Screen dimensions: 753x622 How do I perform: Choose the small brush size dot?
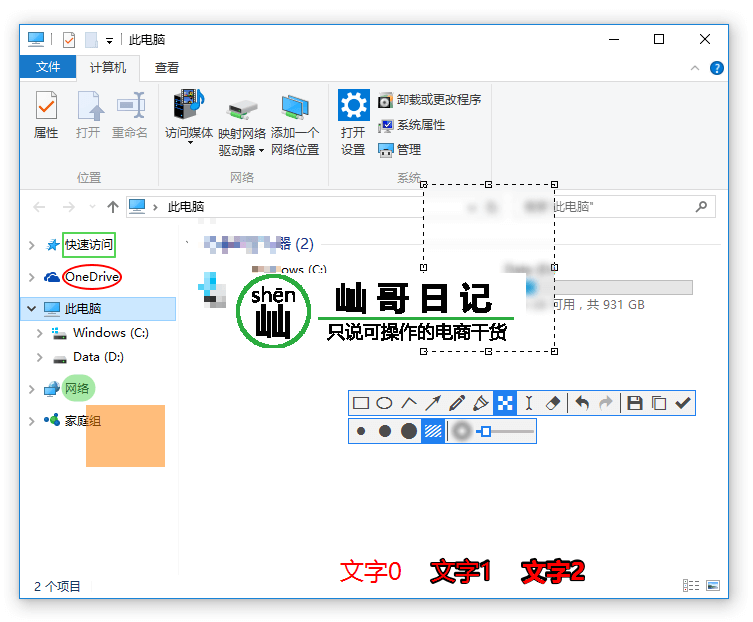[x=361, y=431]
